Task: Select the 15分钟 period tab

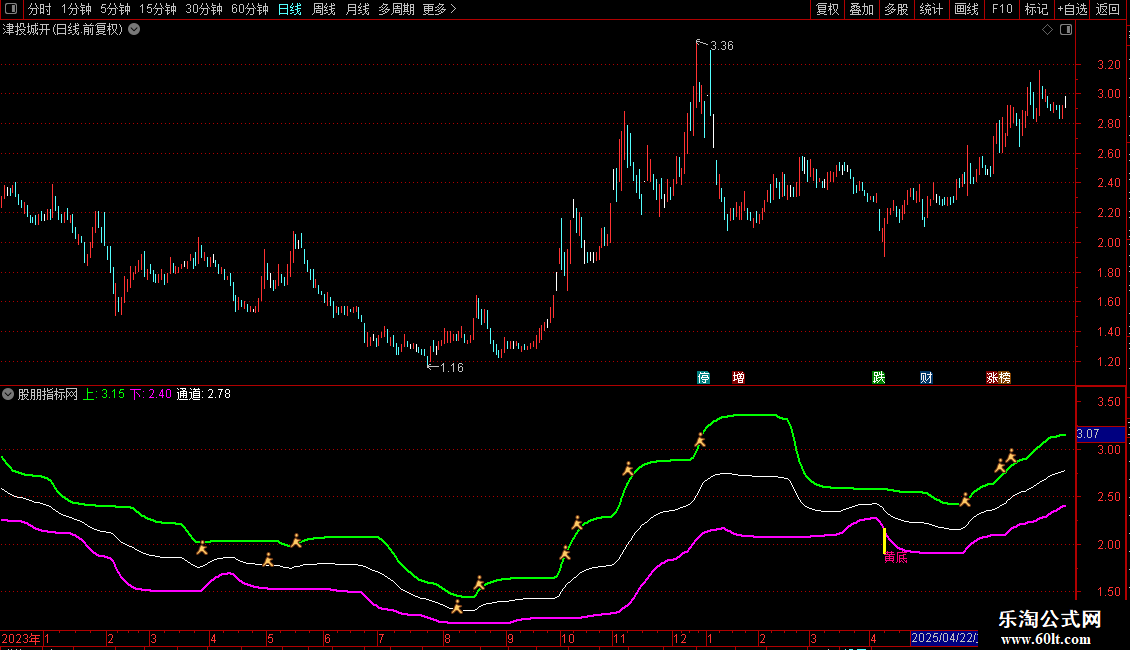Action: (158, 9)
